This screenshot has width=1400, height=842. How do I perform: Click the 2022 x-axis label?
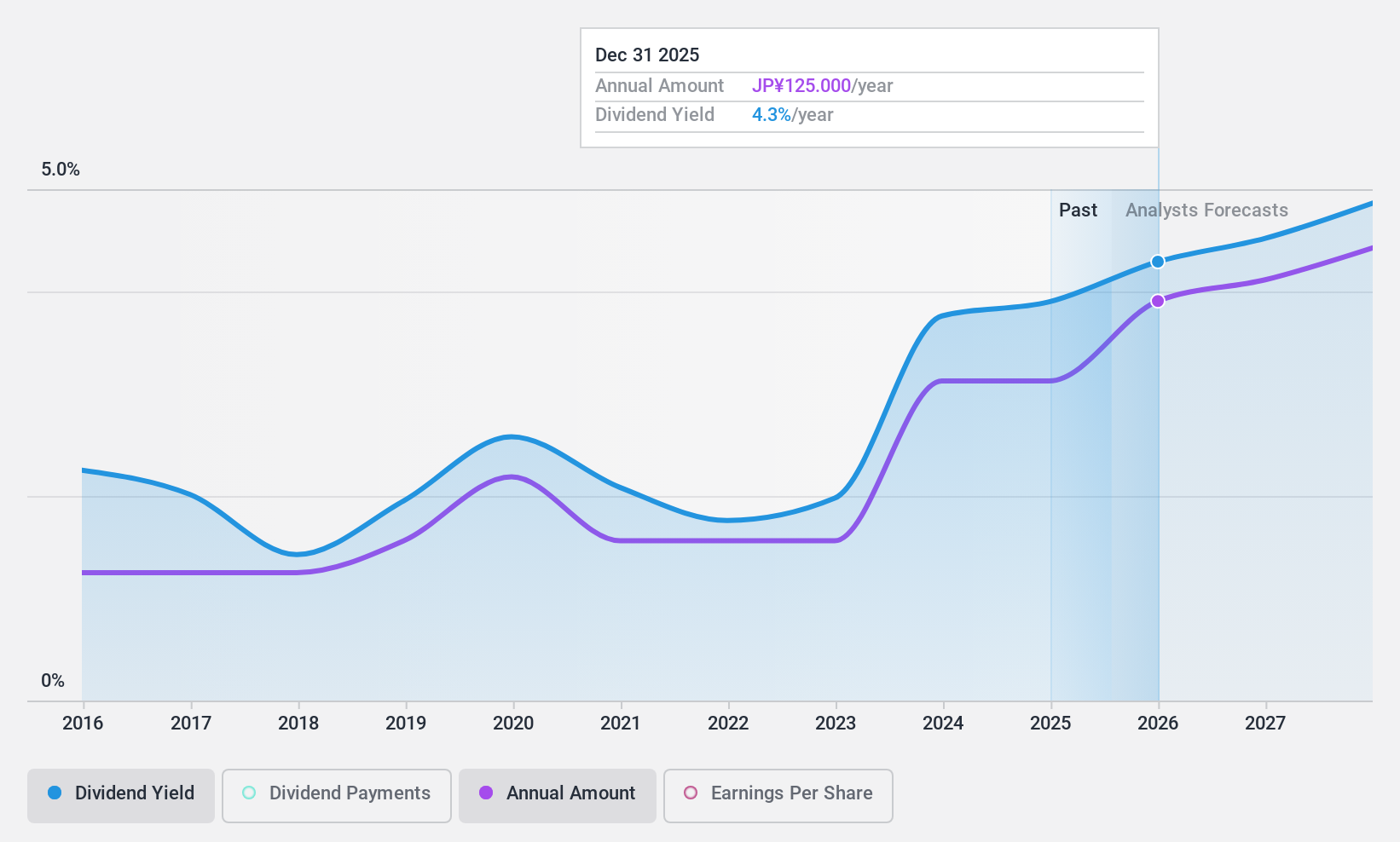pyautogui.click(x=728, y=724)
